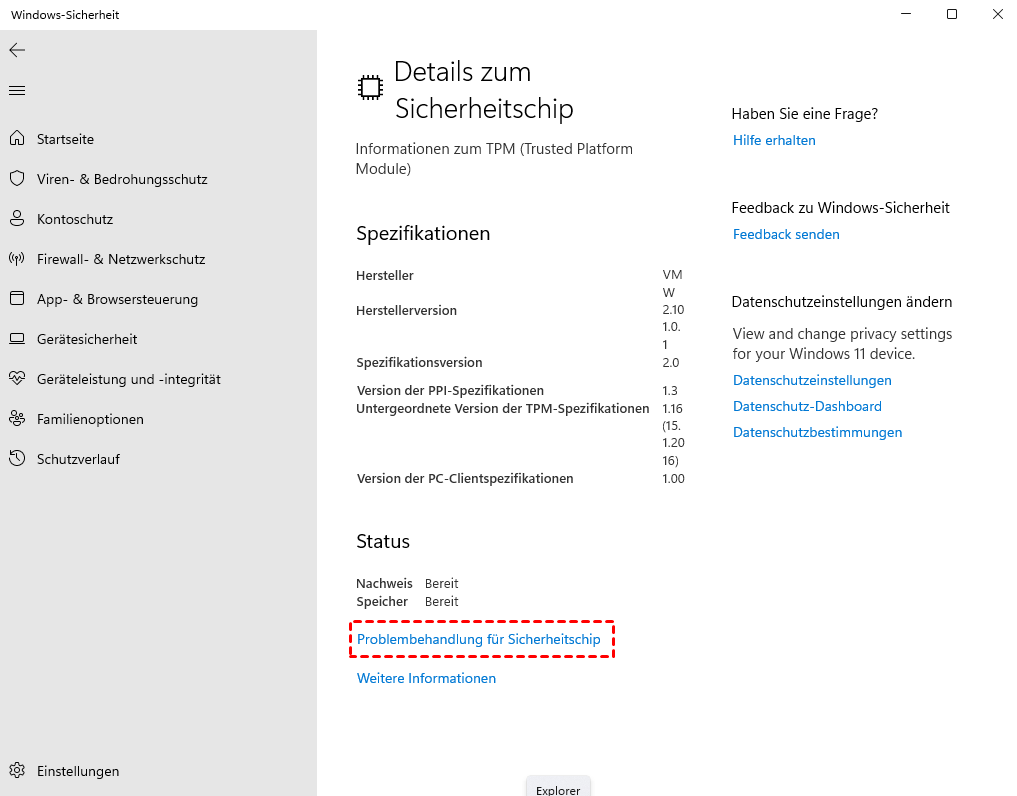Click the laptop icon for Gerätesicherheit

click(17, 339)
